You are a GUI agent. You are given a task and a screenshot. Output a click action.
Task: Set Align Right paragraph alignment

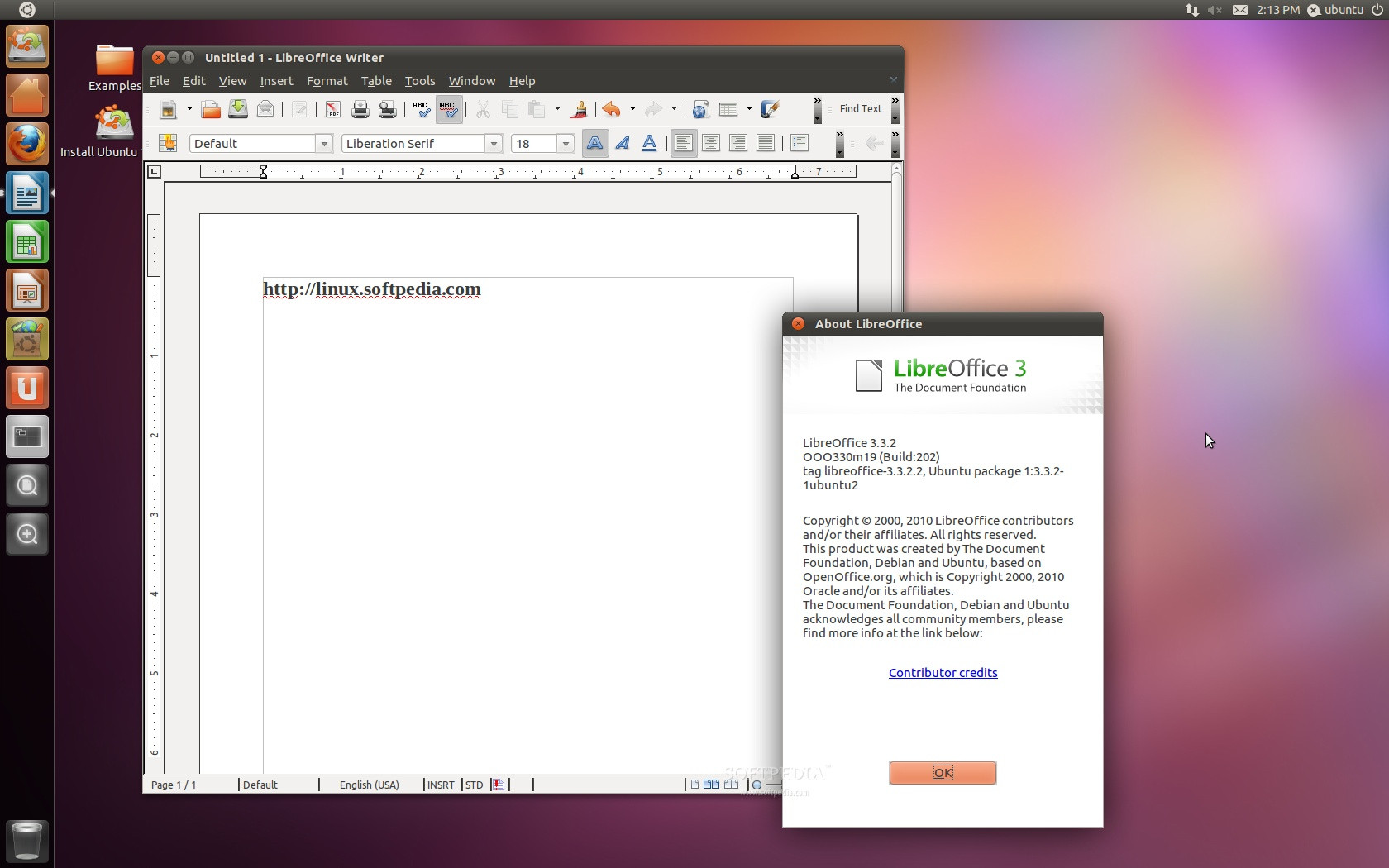coord(738,143)
